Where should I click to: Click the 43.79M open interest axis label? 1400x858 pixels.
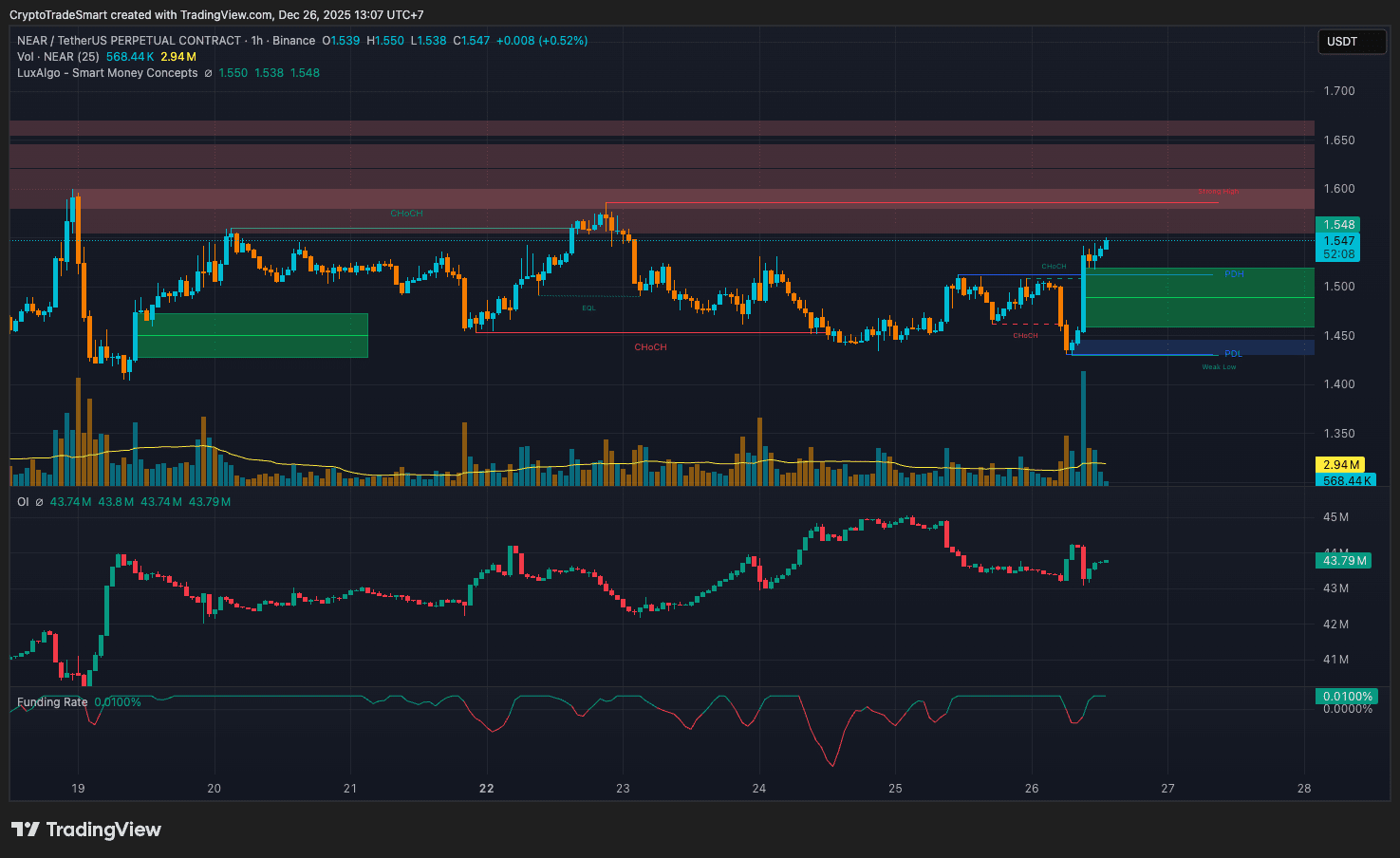click(1345, 561)
